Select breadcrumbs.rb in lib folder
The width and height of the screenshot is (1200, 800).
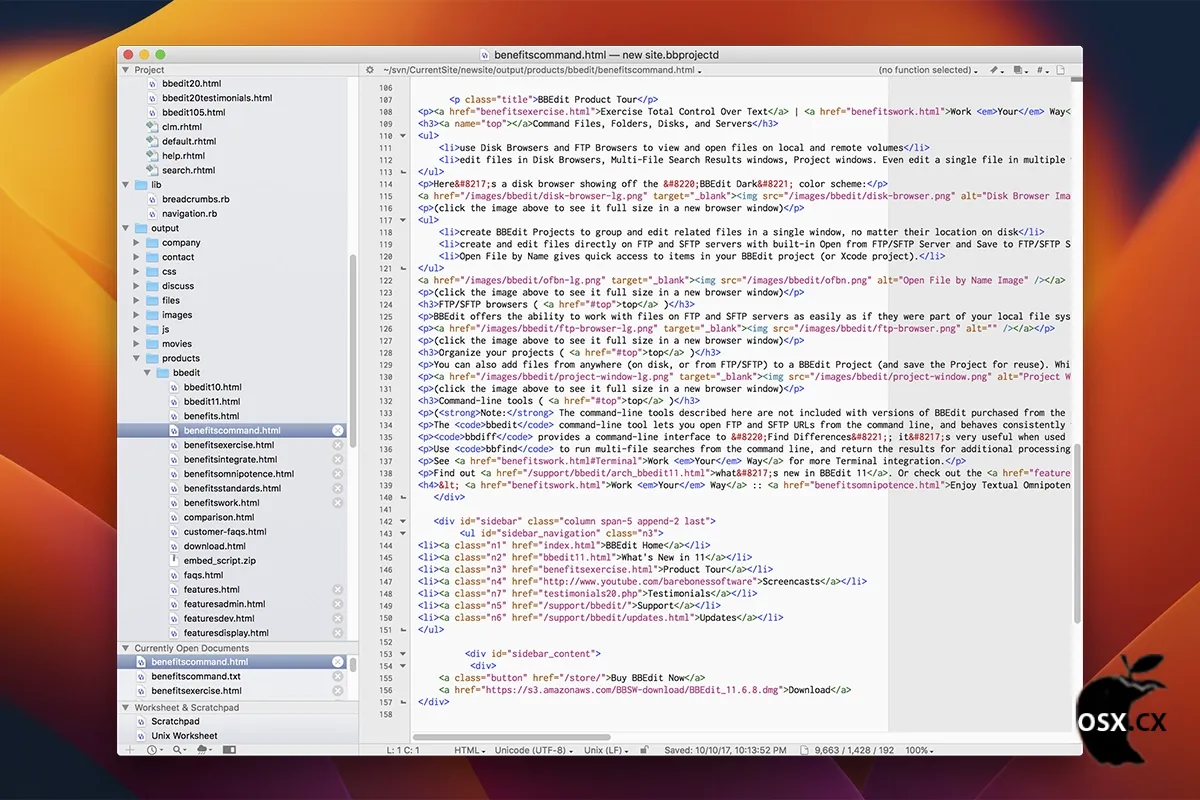coord(196,200)
